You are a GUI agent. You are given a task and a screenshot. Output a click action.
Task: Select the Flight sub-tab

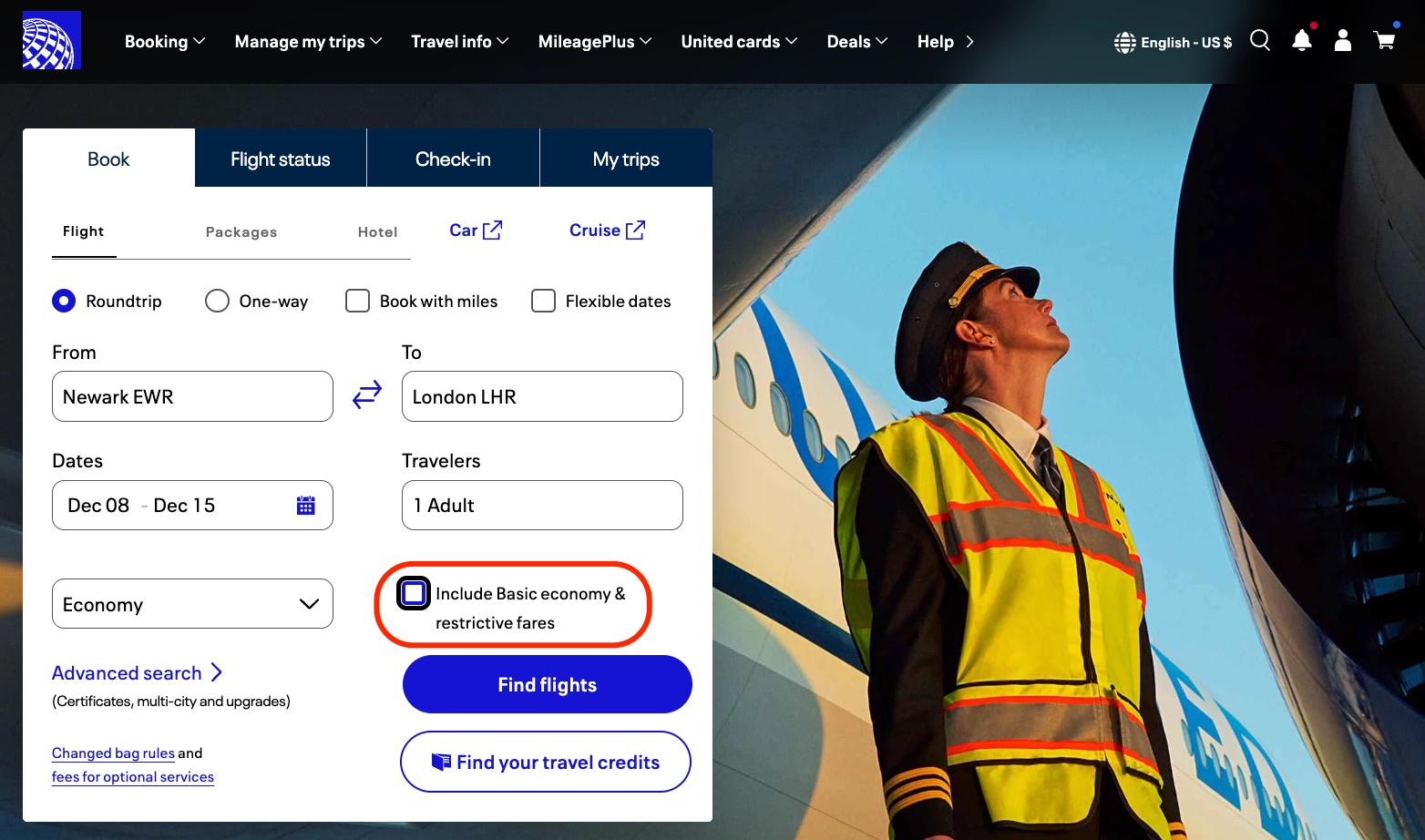84,231
